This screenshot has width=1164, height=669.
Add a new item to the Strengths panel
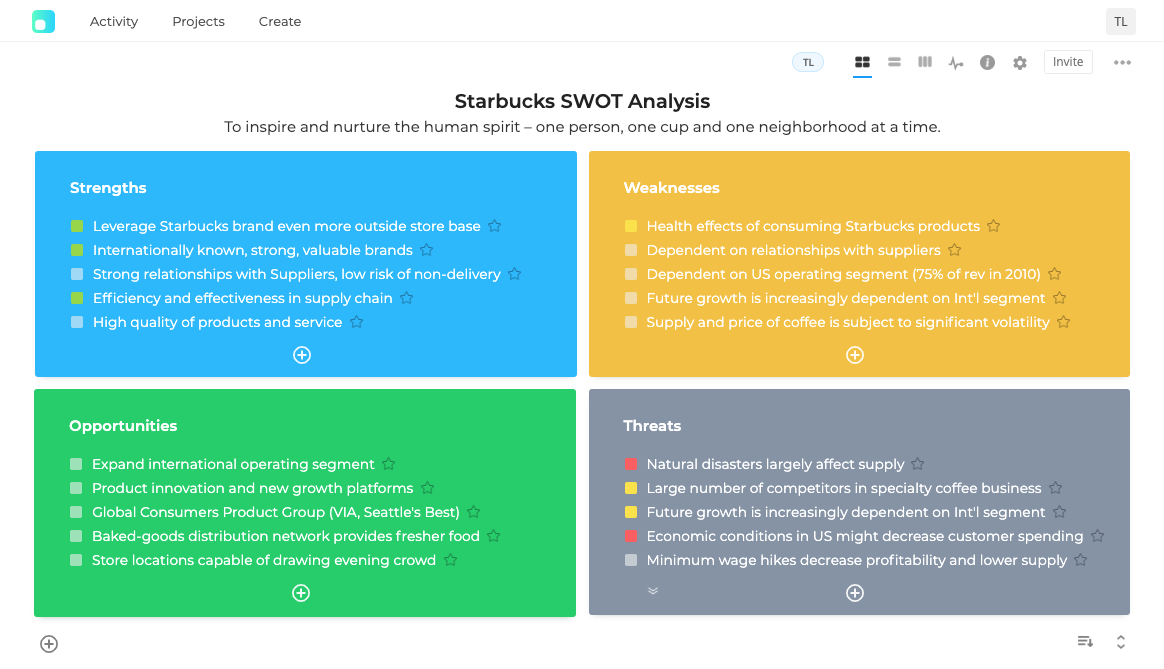pos(301,354)
